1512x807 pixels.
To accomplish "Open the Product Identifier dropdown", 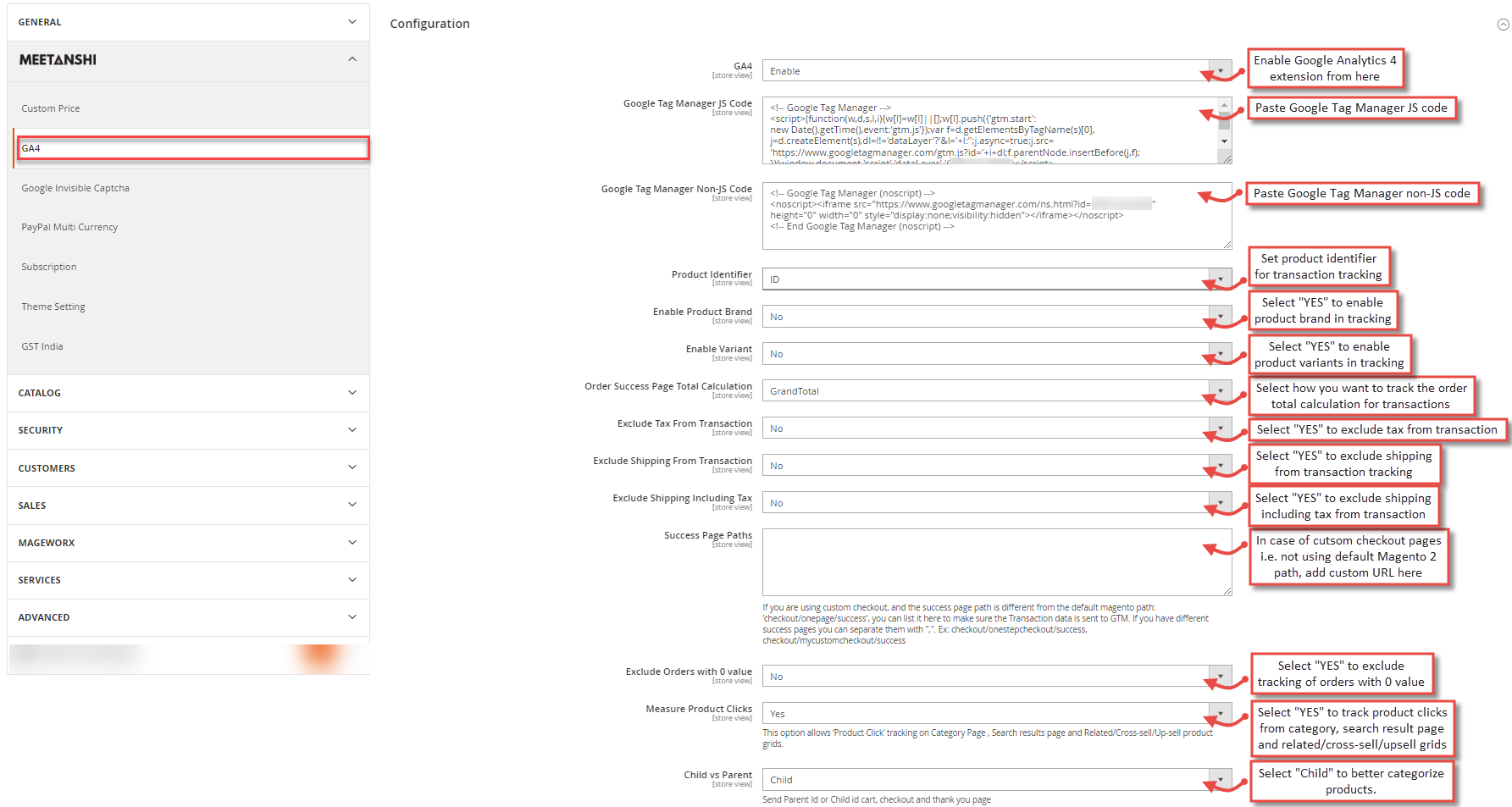I will pyautogui.click(x=997, y=279).
